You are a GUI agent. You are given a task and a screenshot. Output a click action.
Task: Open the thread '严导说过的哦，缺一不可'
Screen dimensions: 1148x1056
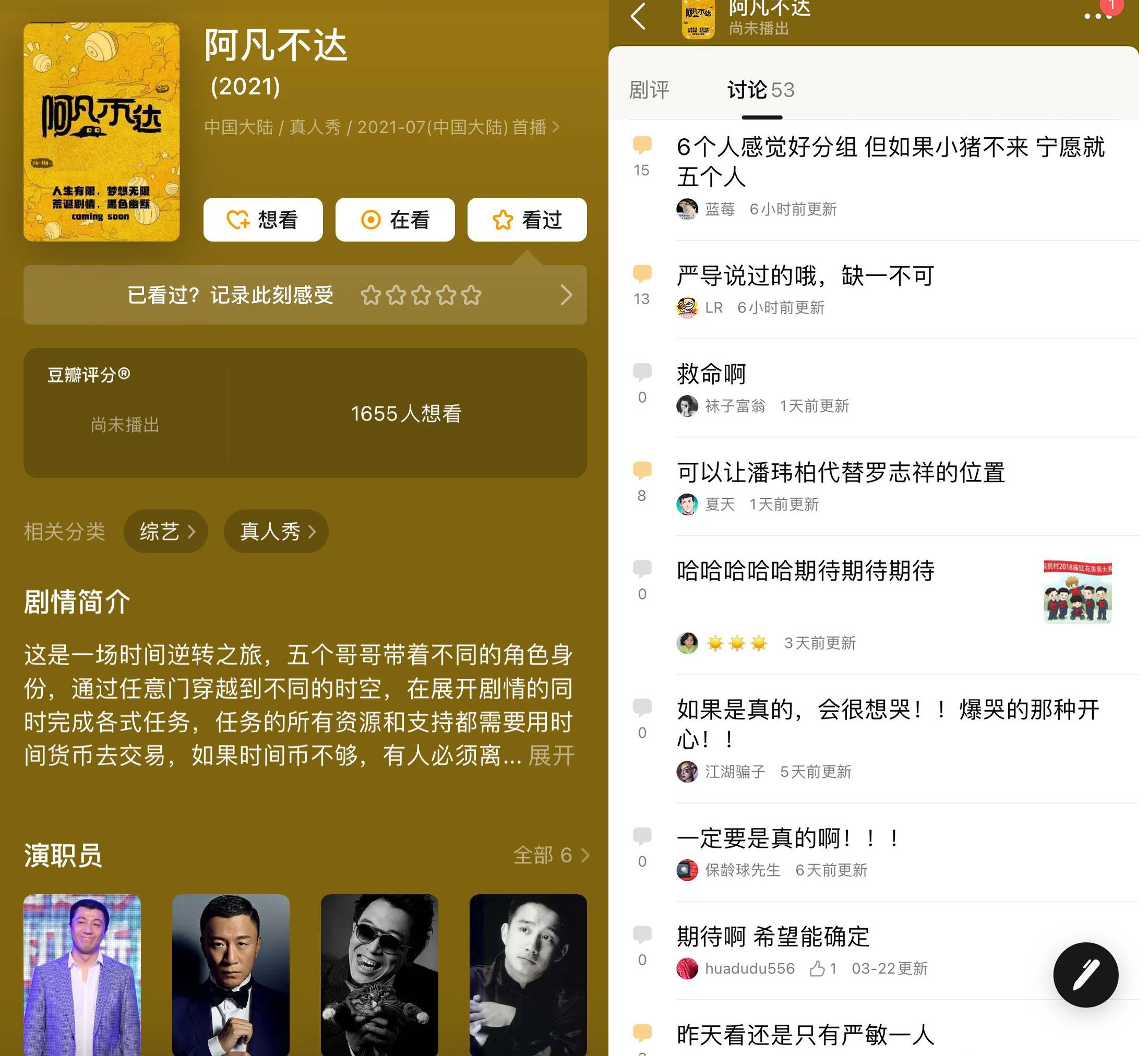pos(805,276)
